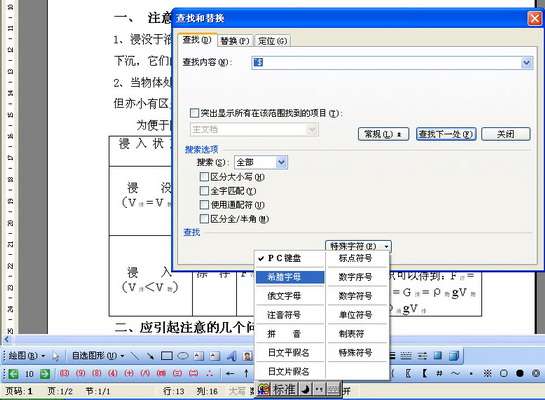Choose the Rectangle shape tool
This screenshot has height=400, width=545.
[x=167, y=356]
